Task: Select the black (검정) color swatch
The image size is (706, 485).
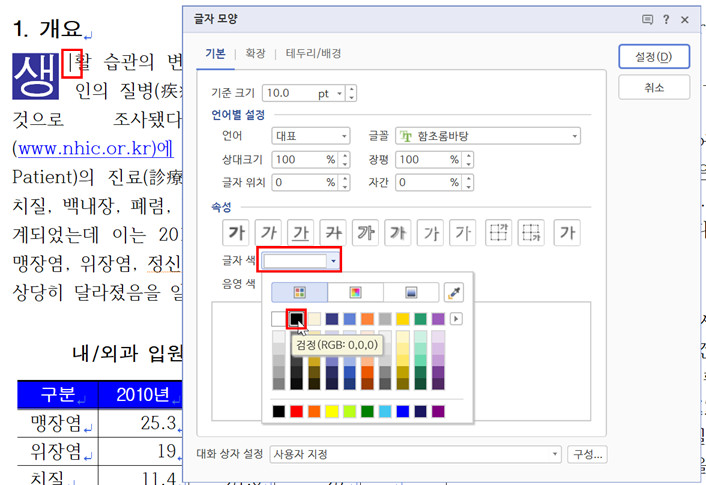Action: [x=296, y=319]
